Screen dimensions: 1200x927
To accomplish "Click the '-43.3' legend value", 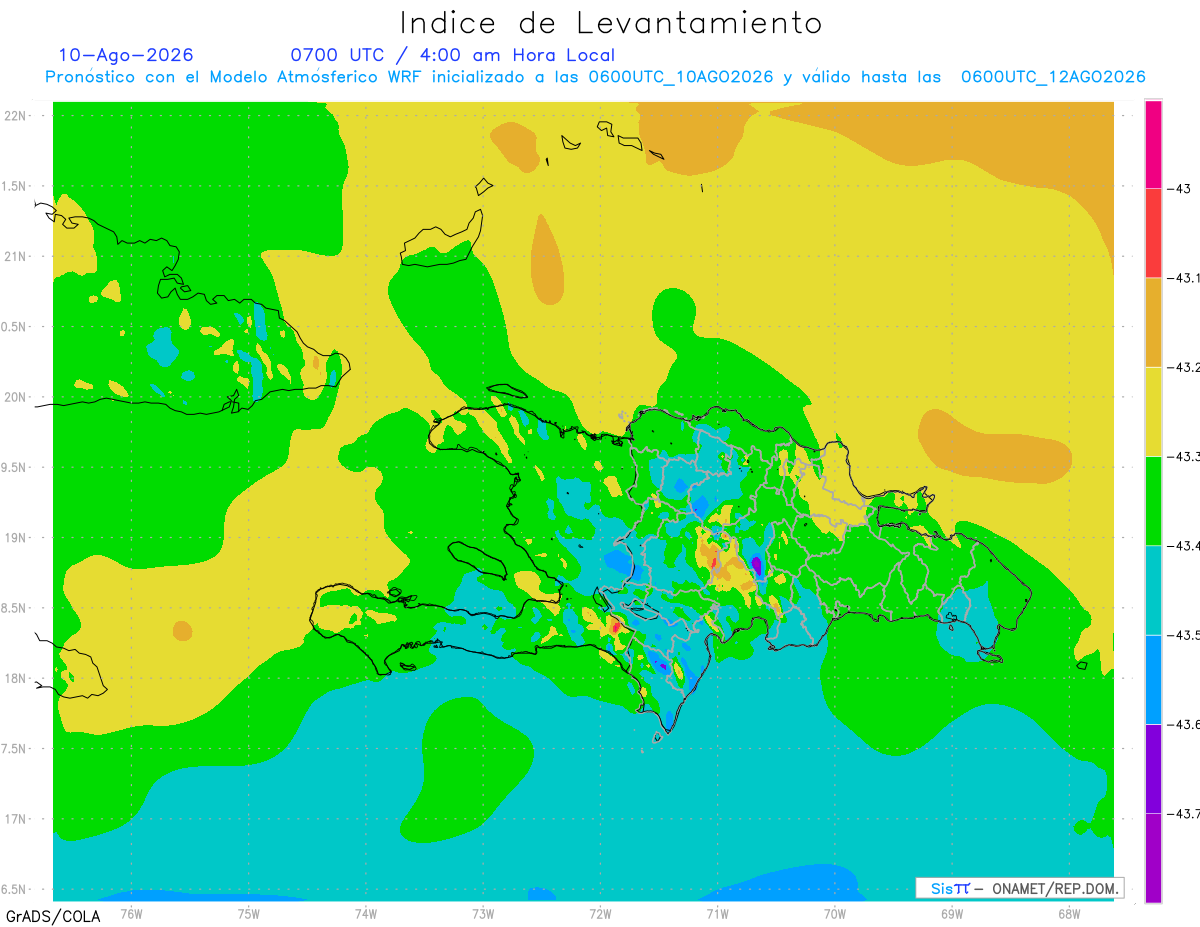I will pos(1184,456).
